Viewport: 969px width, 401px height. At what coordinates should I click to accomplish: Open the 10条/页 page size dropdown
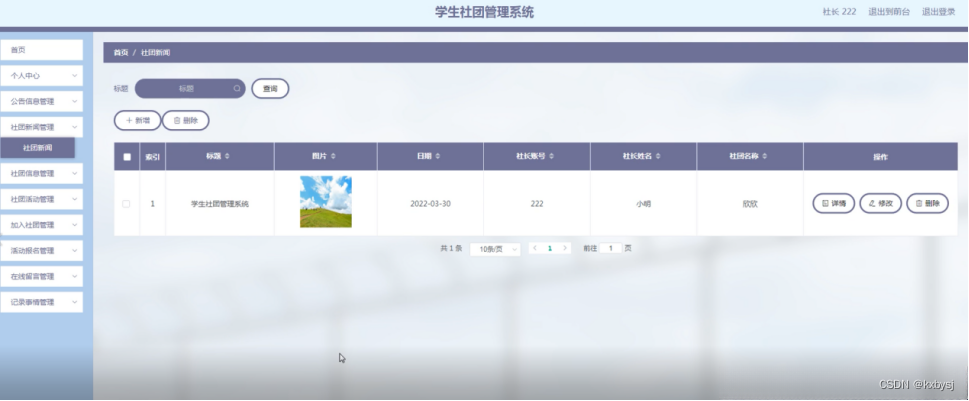click(495, 249)
